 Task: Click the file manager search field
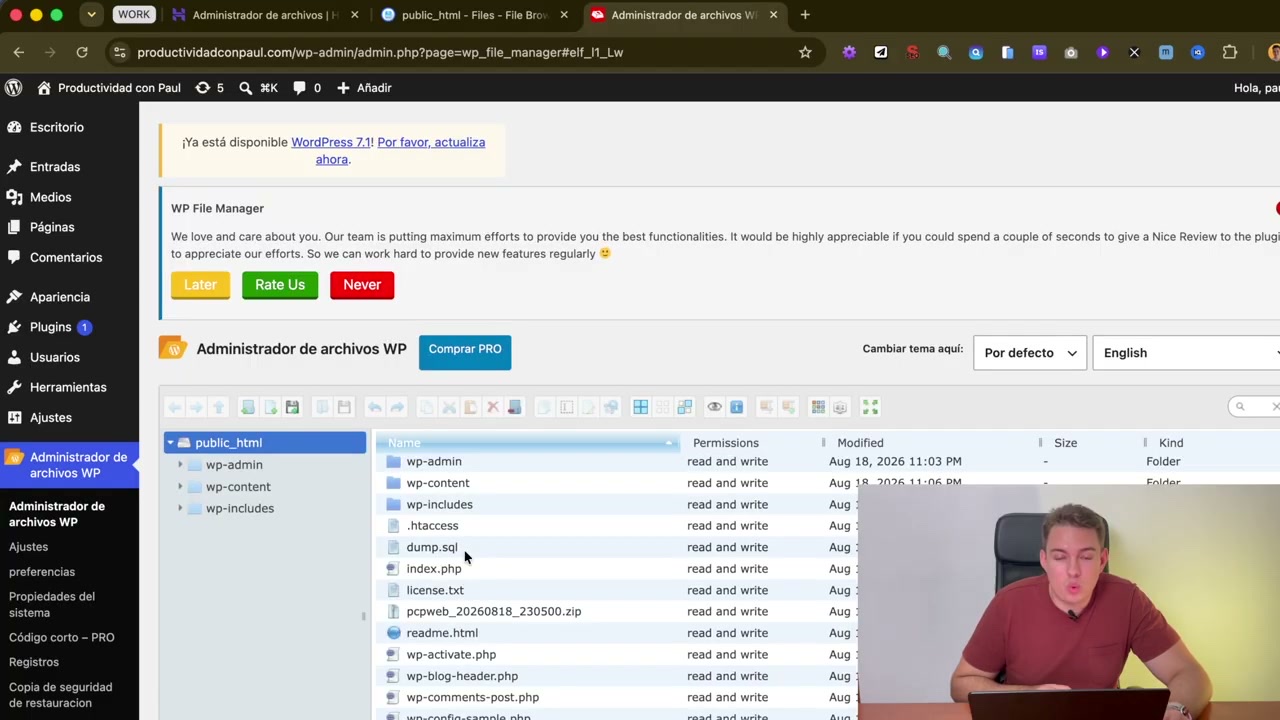click(x=1256, y=406)
